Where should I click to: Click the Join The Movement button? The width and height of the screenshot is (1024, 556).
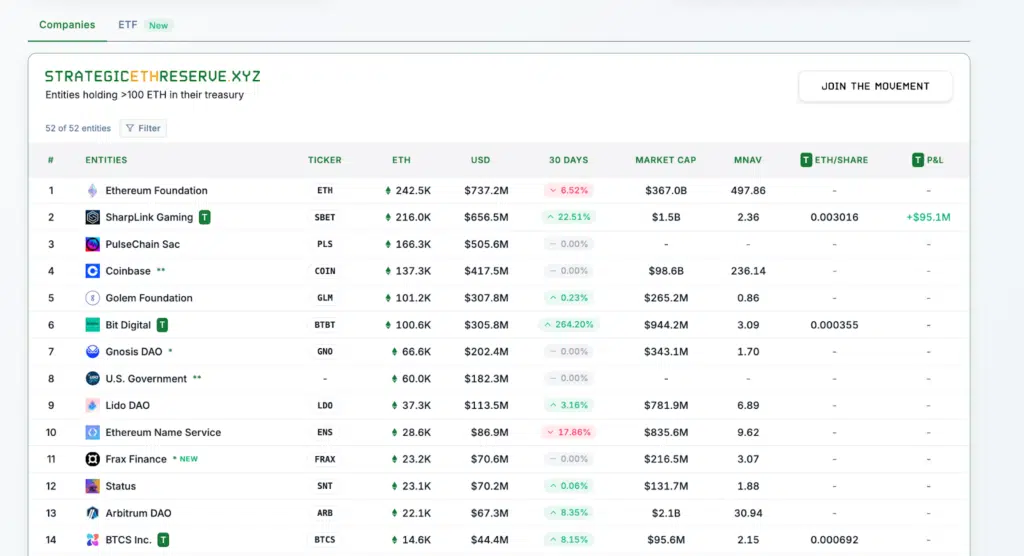(x=875, y=86)
